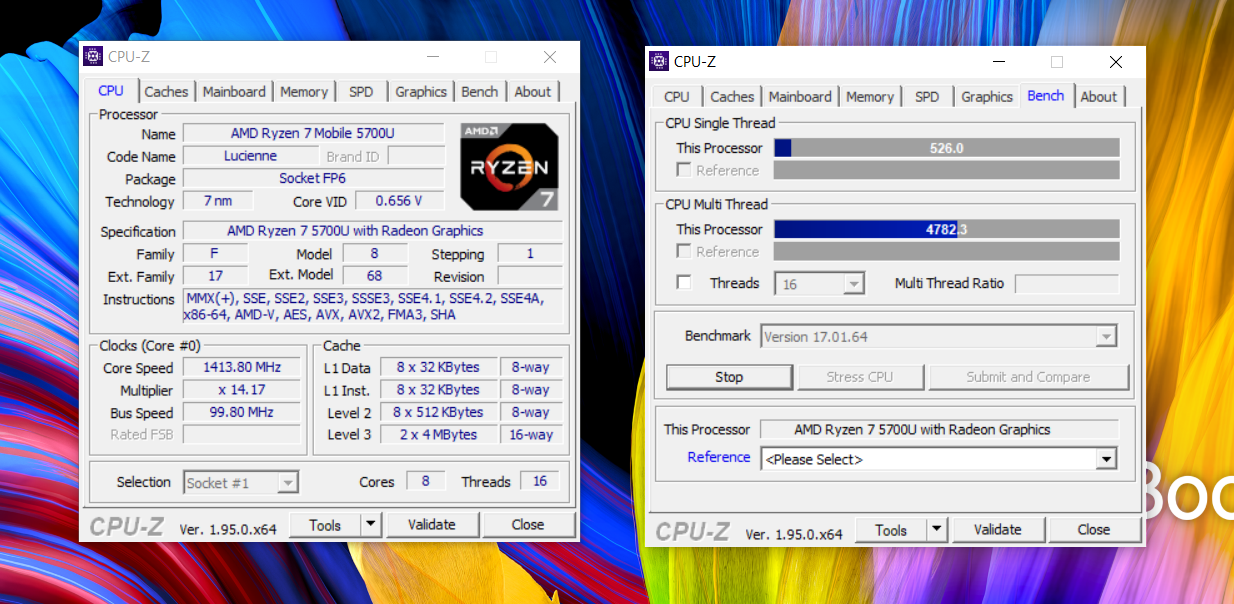Click the CPU-Z app icon in Bench window title bar

[x=659, y=61]
